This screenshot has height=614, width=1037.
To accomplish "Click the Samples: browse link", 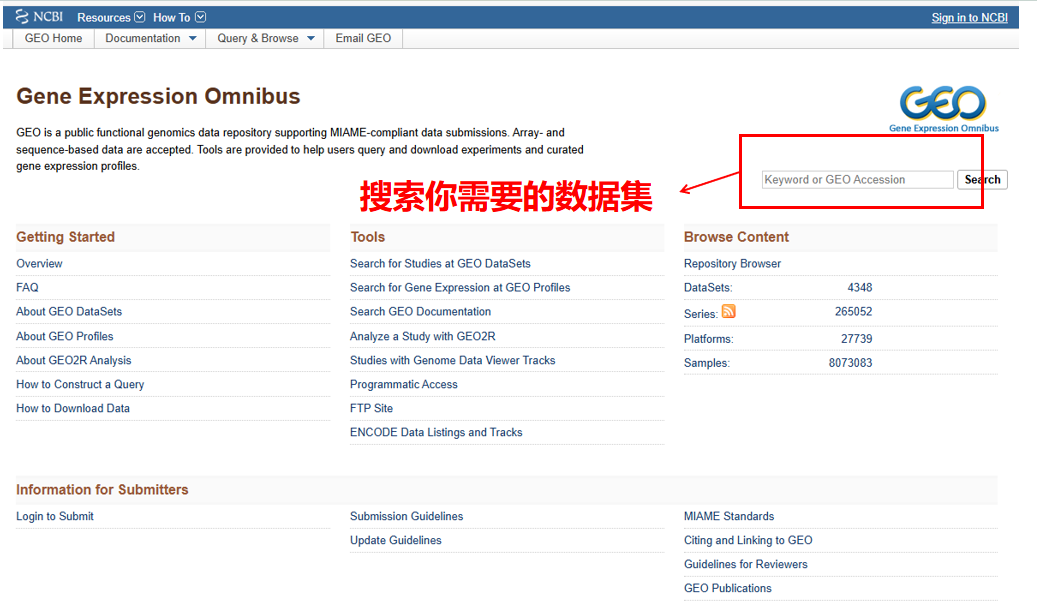I will [x=706, y=363].
